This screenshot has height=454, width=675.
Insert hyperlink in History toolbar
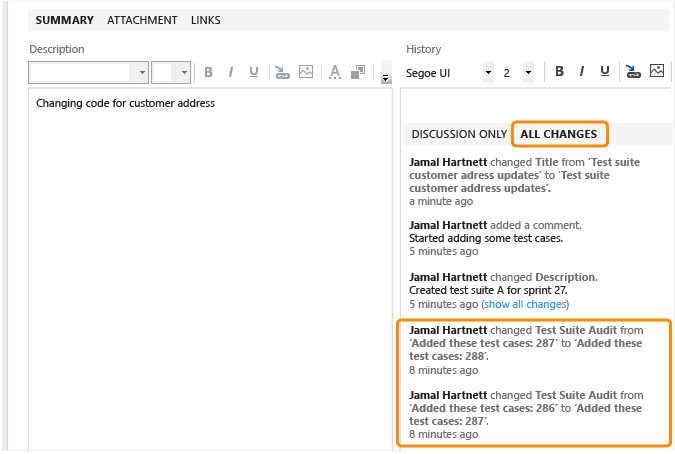(x=633, y=71)
